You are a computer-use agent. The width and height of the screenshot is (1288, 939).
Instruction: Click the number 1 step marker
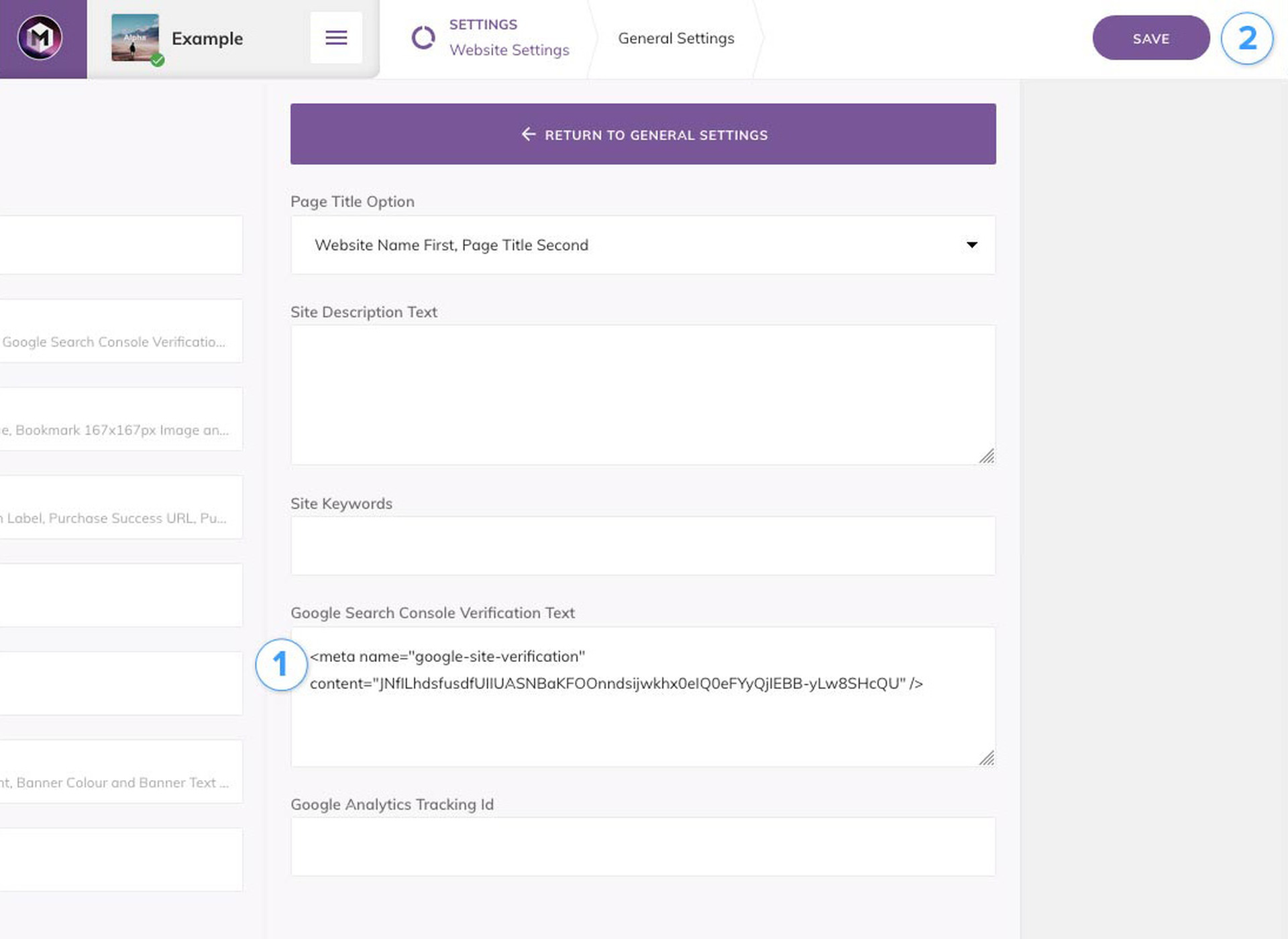(281, 665)
